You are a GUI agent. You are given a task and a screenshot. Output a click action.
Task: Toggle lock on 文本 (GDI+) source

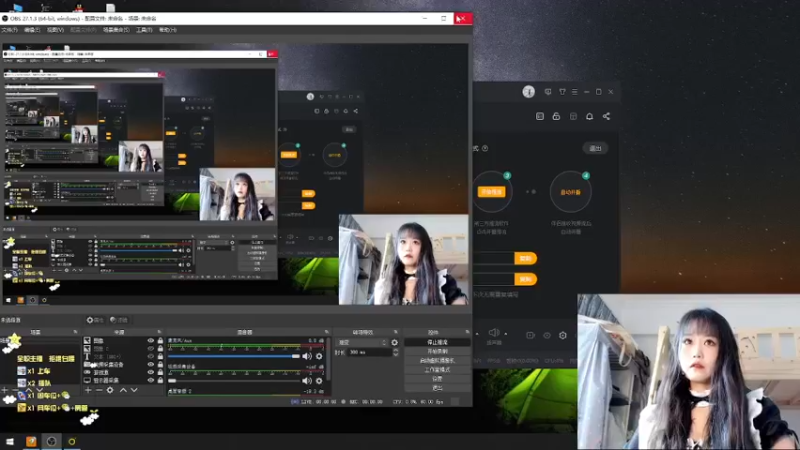pyautogui.click(x=160, y=357)
